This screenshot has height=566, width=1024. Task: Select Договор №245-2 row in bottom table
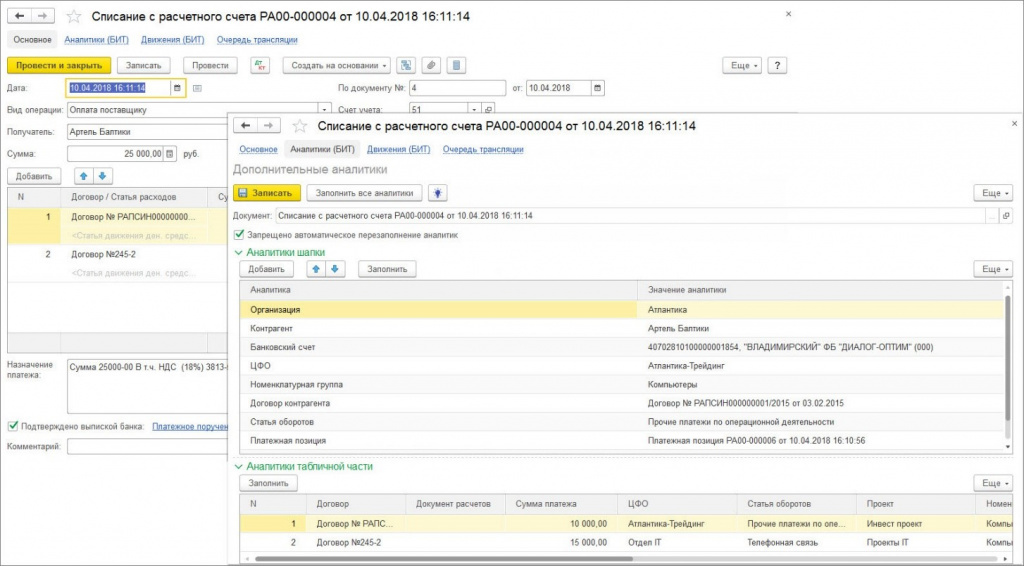626,542
